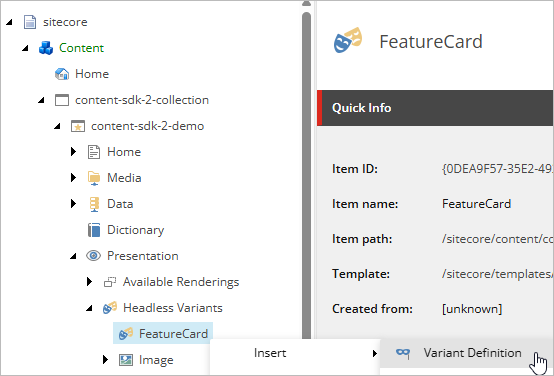Click the Content blue cubes icon
Screen dimensions: 554x376
tap(46, 48)
